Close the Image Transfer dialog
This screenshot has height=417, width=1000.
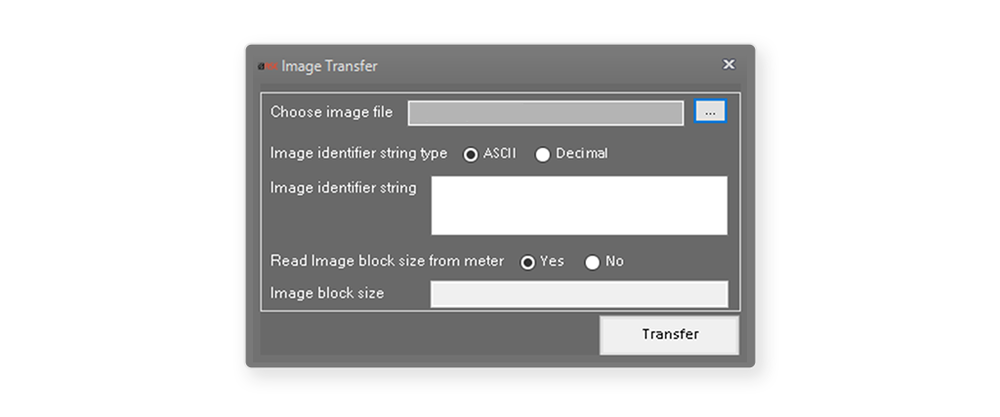pos(729,65)
